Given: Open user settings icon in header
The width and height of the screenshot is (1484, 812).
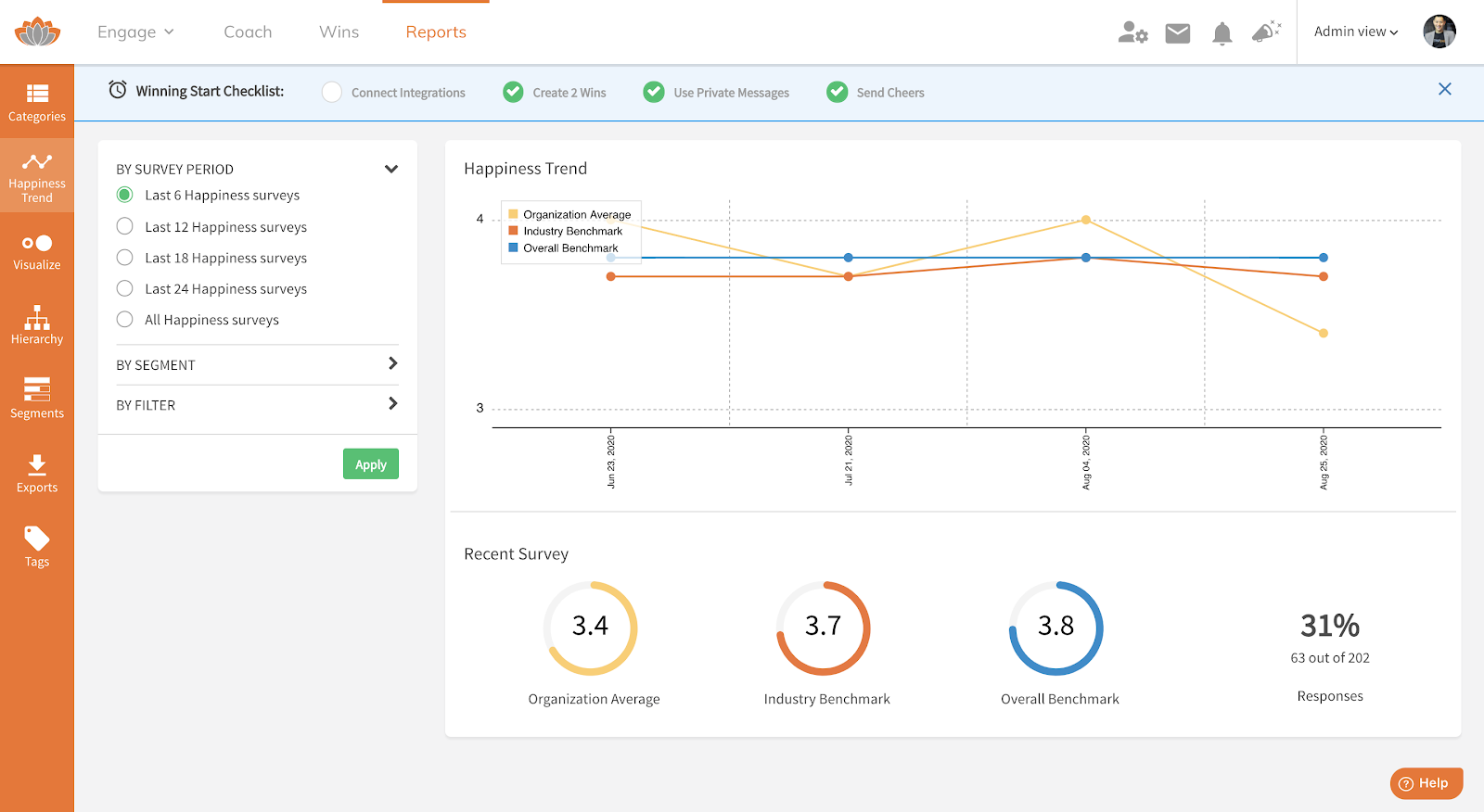Looking at the screenshot, I should pyautogui.click(x=1132, y=32).
